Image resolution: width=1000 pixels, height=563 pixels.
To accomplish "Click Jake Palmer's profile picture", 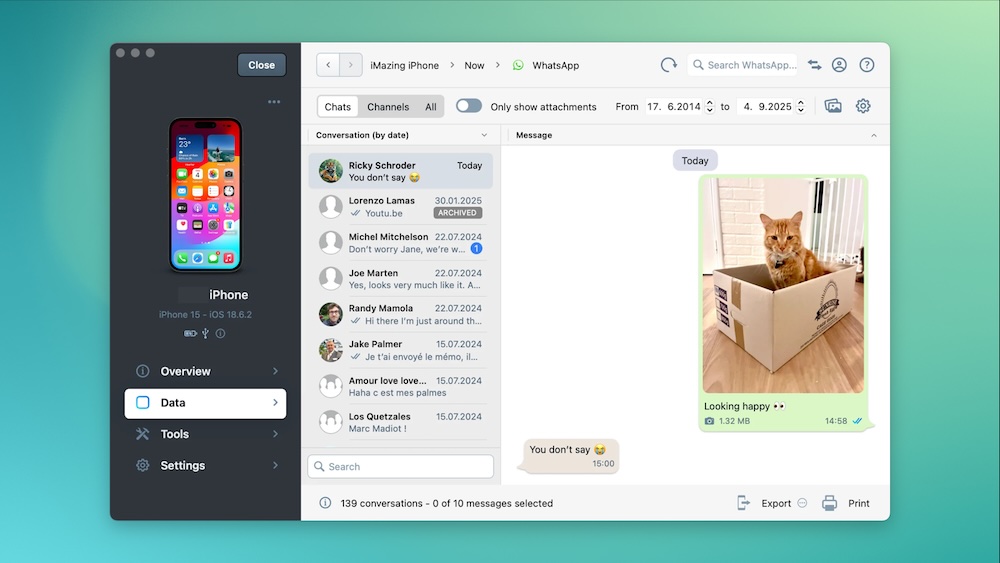I will tap(331, 350).
